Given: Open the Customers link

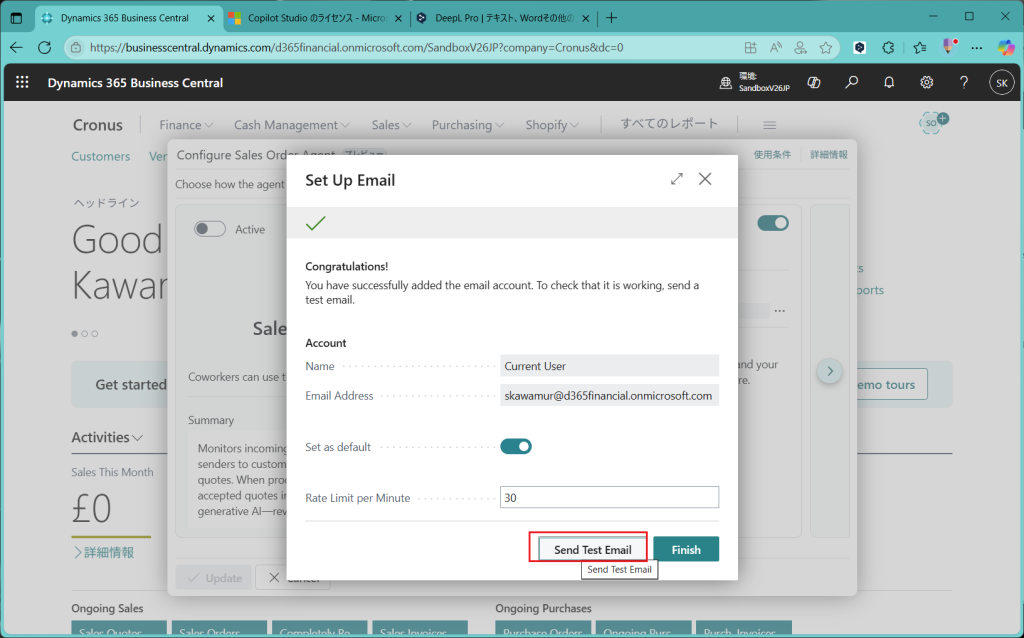Looking at the screenshot, I should coord(101,156).
